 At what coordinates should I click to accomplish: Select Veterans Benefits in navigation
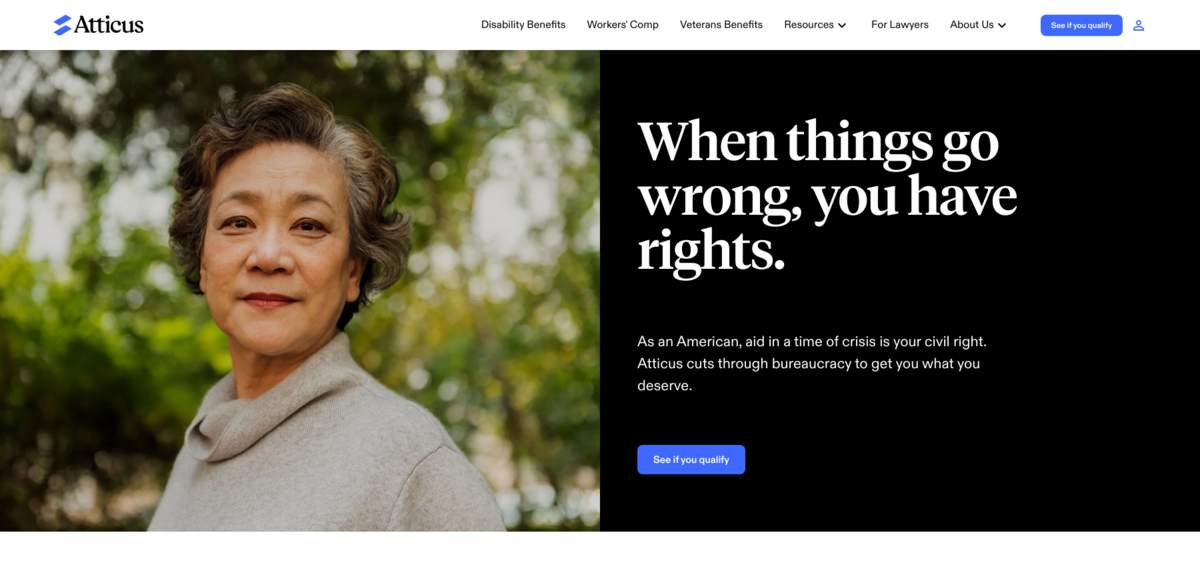721,25
